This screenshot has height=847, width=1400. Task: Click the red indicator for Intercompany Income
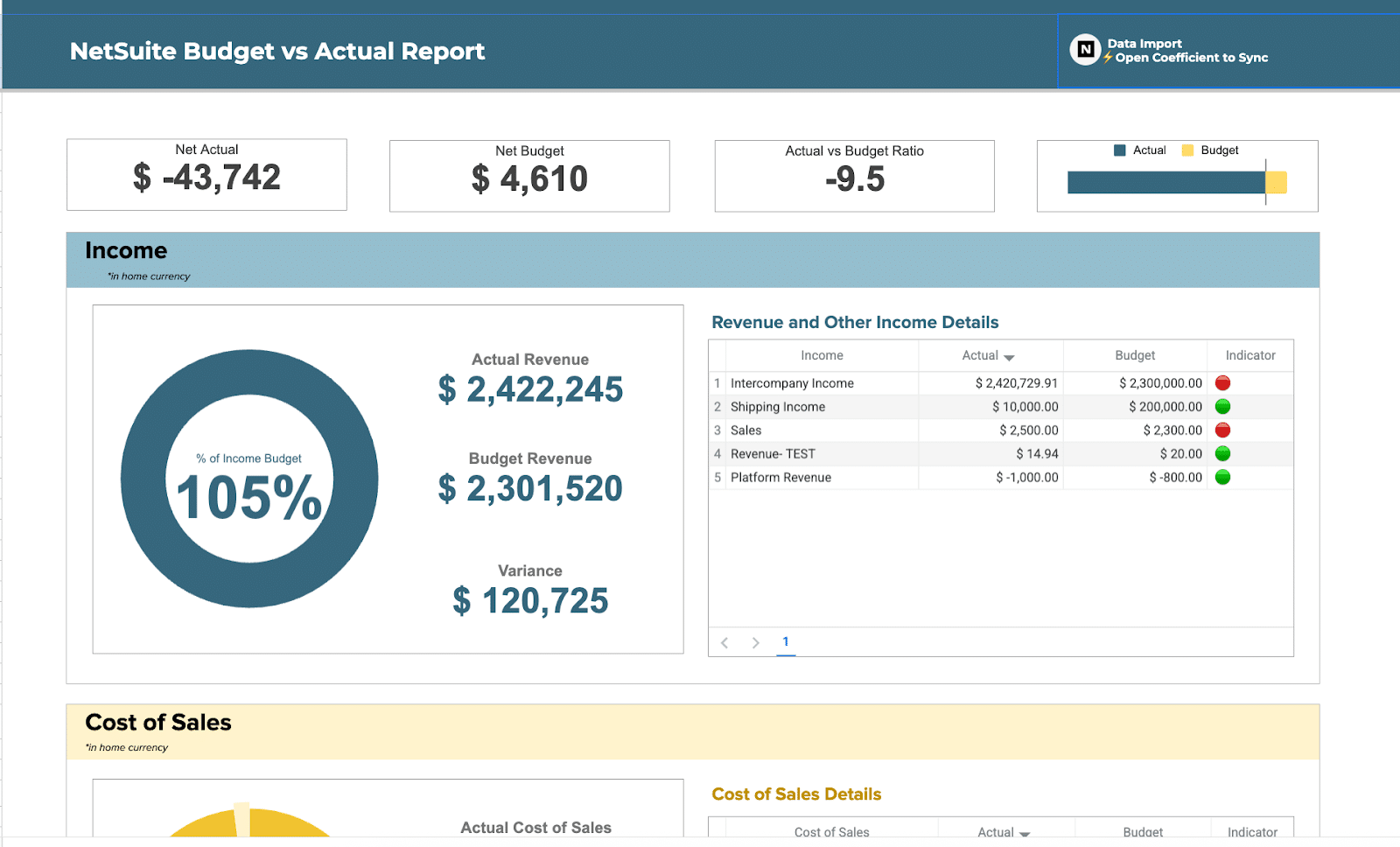1222,382
